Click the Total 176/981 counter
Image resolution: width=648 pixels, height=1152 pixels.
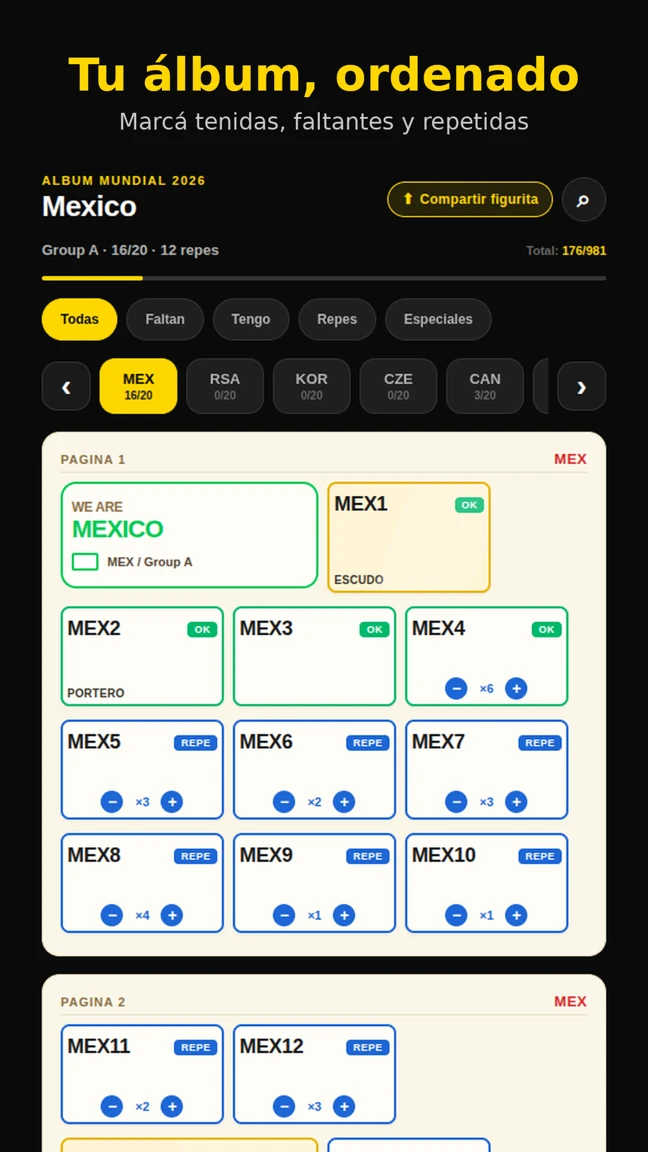coord(566,251)
